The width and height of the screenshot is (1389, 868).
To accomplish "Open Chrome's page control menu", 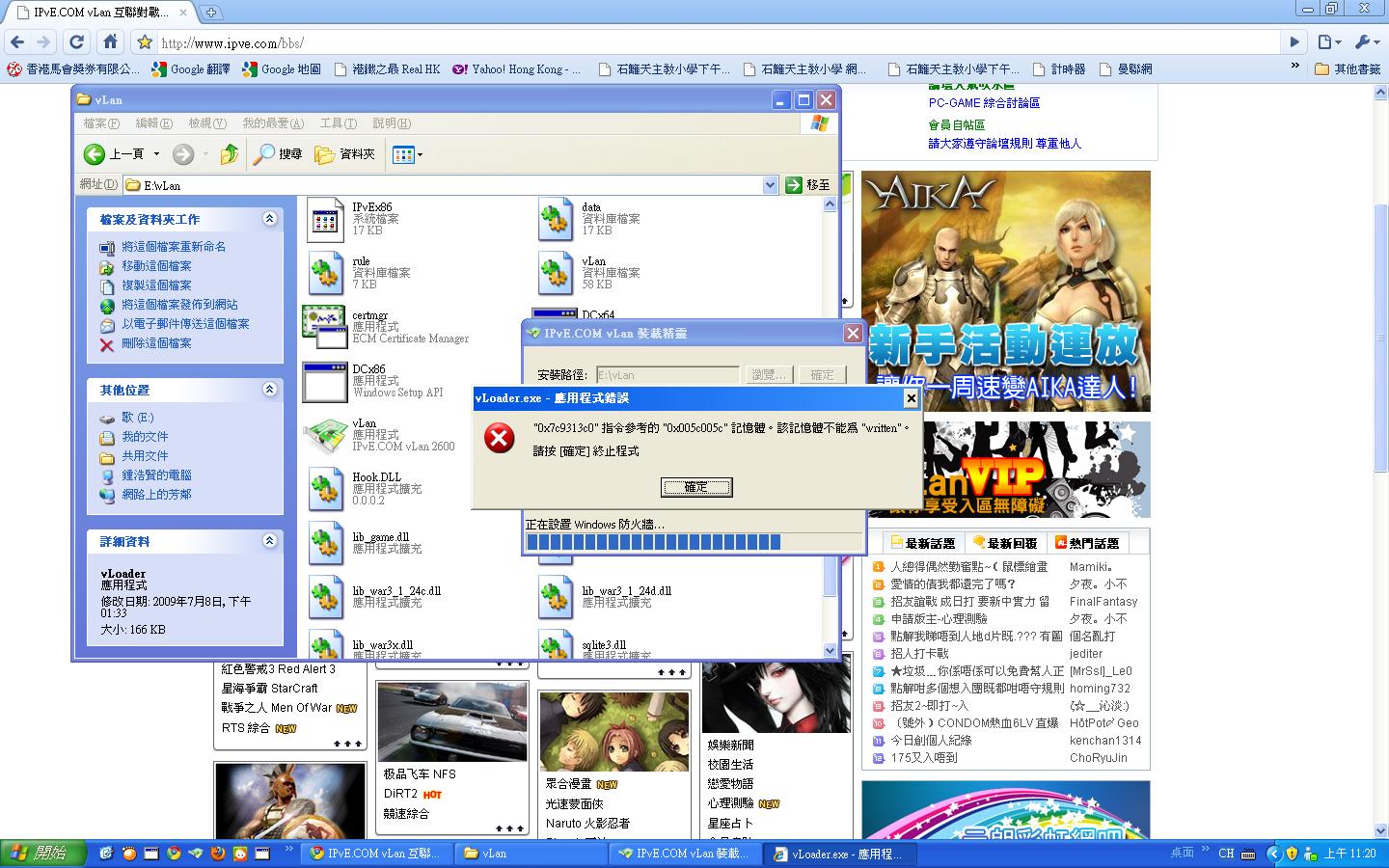I will coord(1329,41).
